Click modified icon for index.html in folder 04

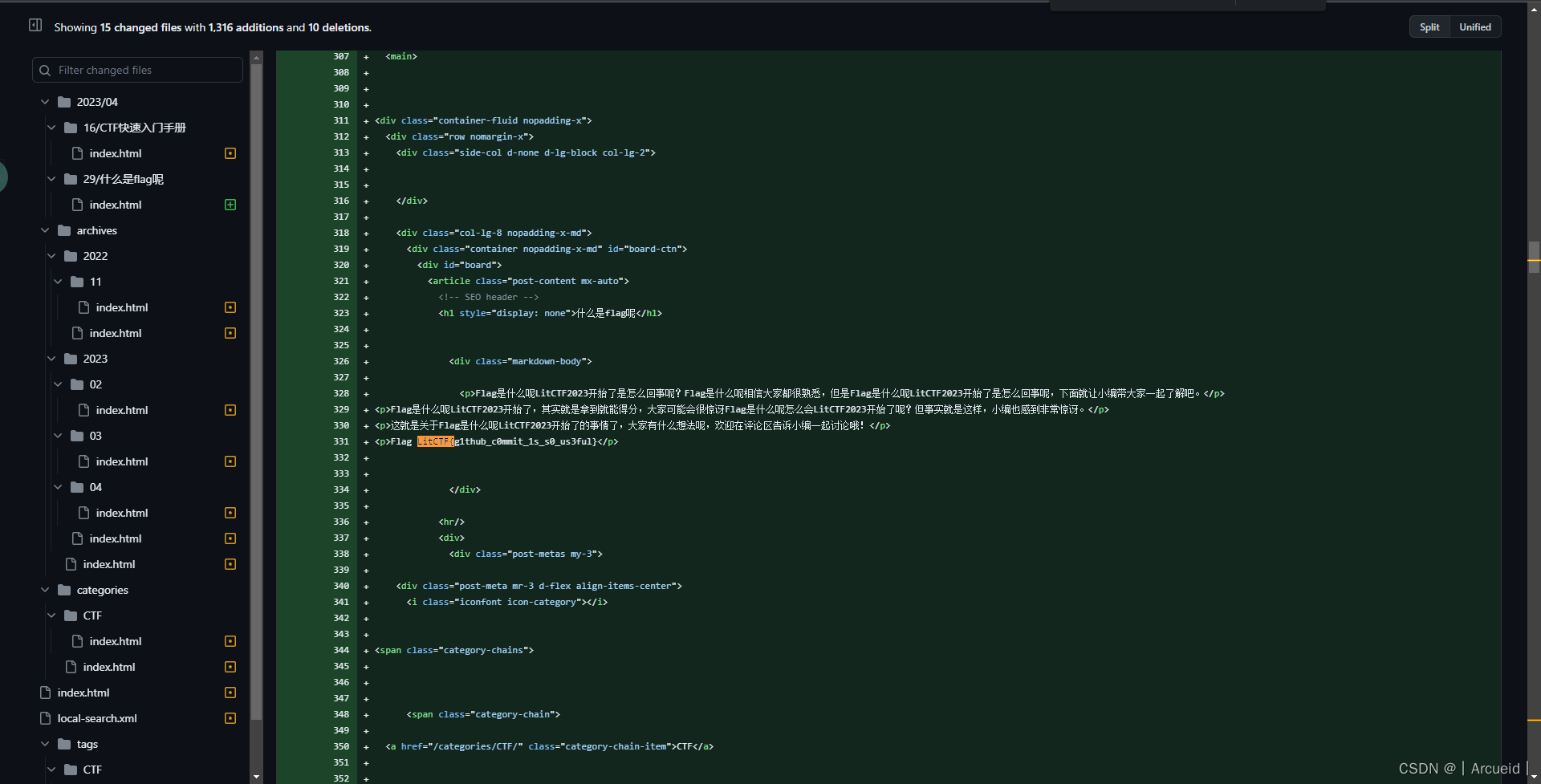[230, 513]
